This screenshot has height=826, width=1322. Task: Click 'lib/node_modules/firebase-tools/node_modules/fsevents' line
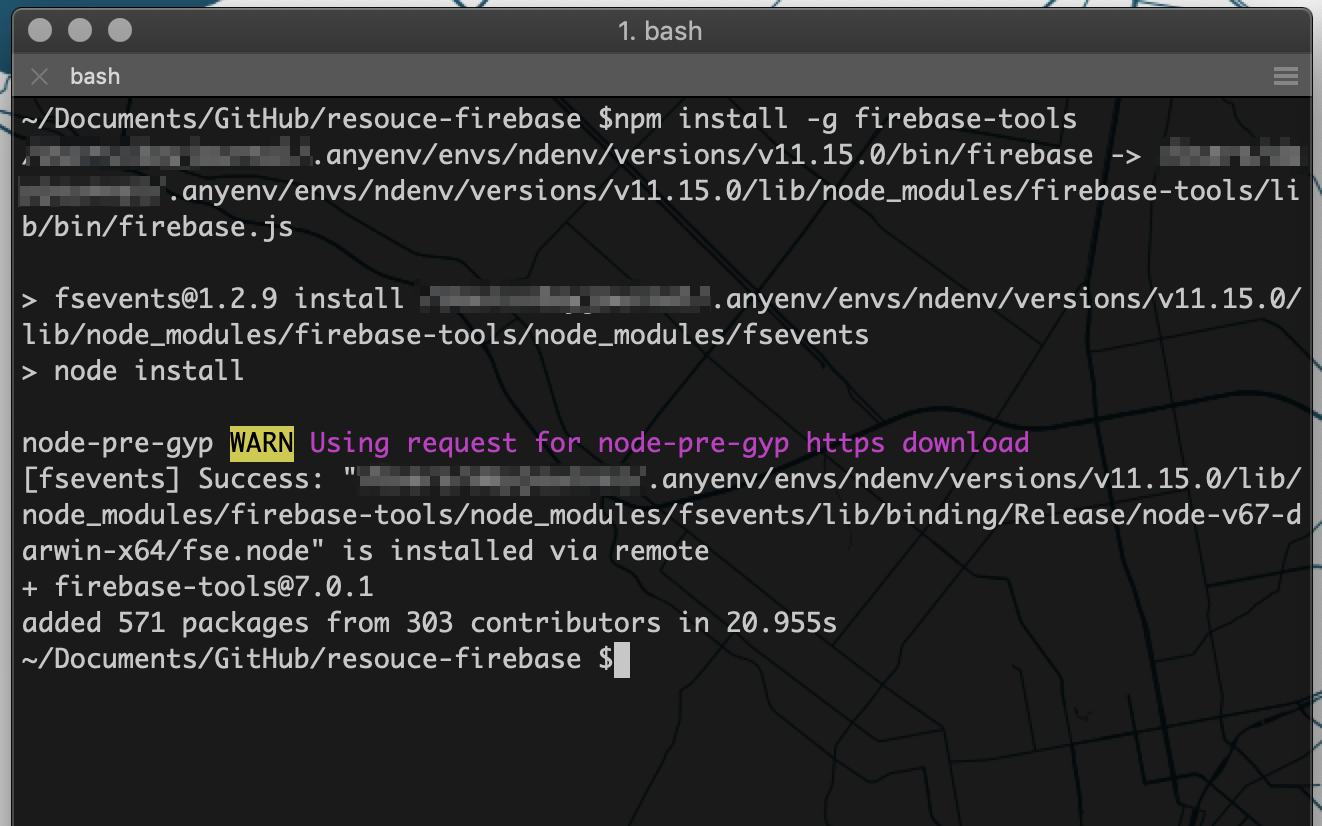[x=445, y=335]
